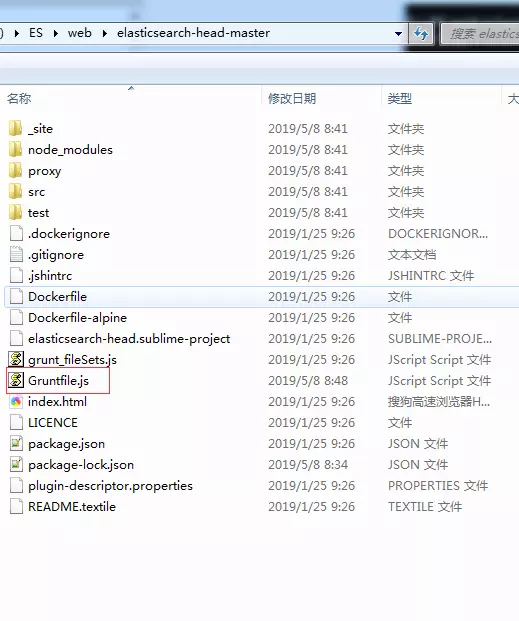Refresh the folder with the address bar button
519x621 pixels.
click(421, 33)
